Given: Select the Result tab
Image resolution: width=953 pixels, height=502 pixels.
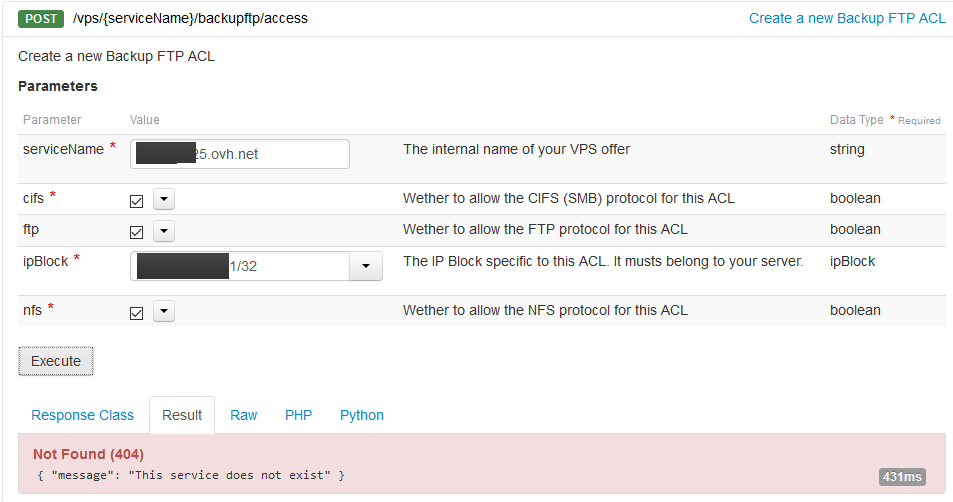Looking at the screenshot, I should pos(182,415).
